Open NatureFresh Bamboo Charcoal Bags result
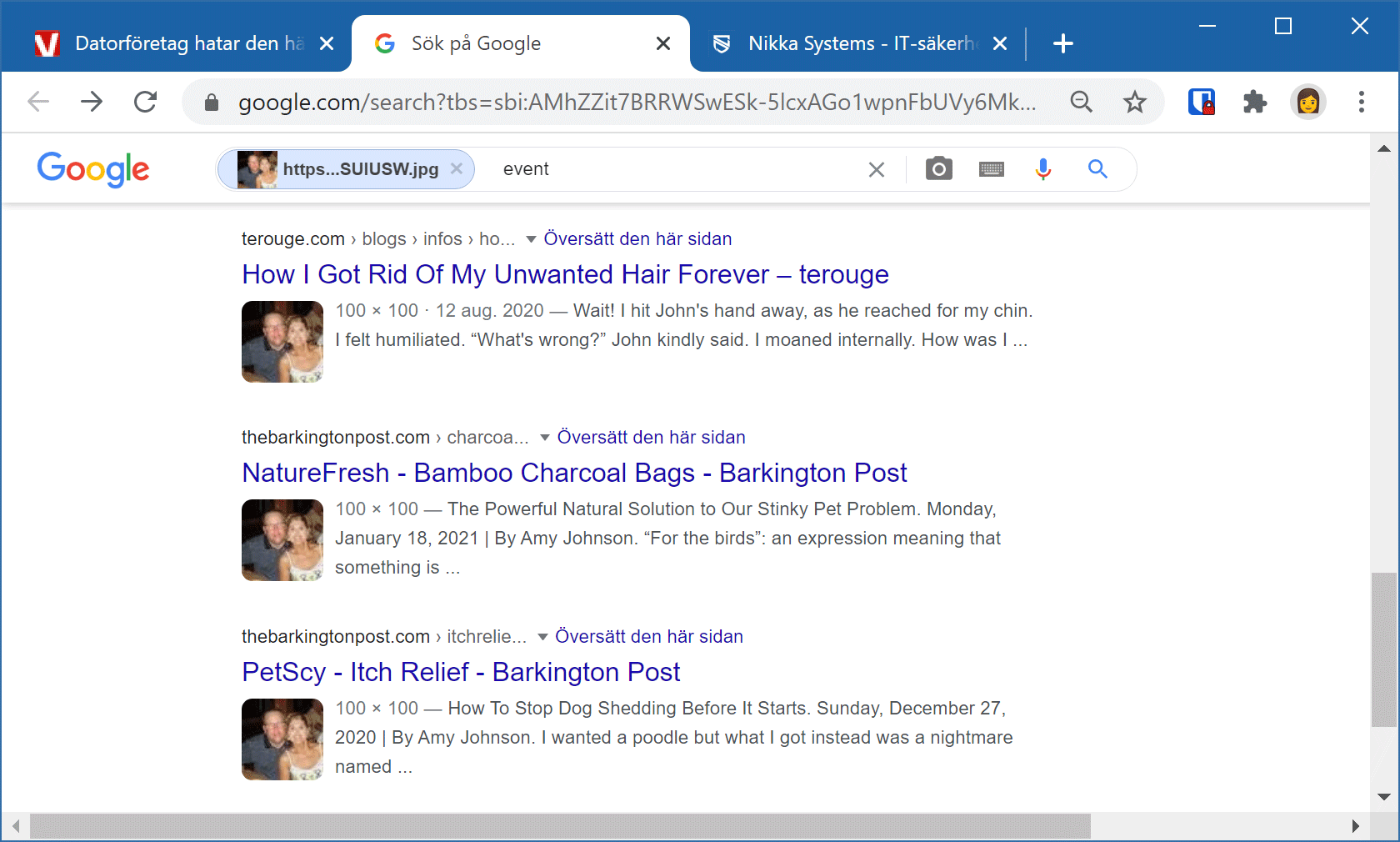Screen dimensions: 1400x842 pyautogui.click(x=574, y=473)
